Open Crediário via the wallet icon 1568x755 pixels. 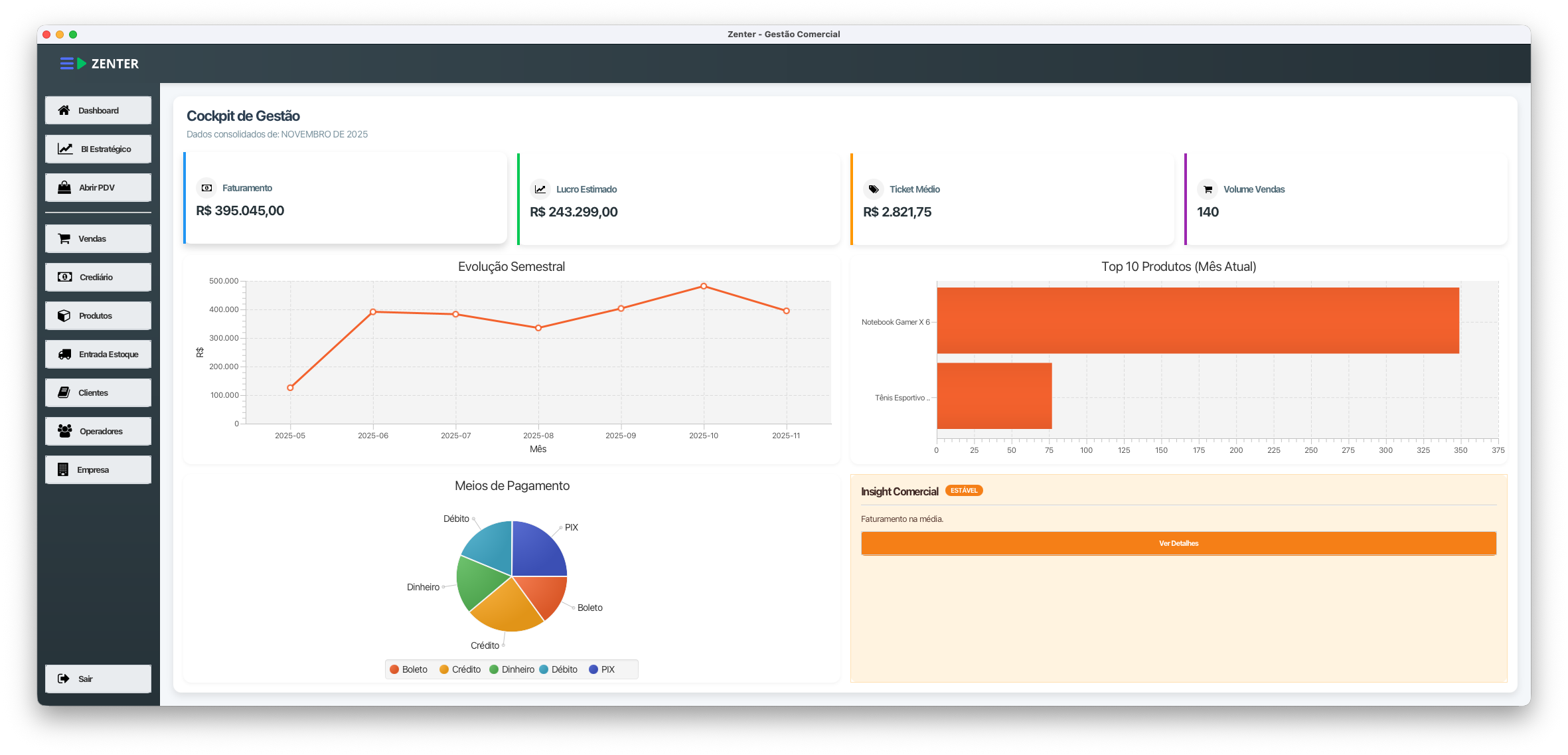64,277
